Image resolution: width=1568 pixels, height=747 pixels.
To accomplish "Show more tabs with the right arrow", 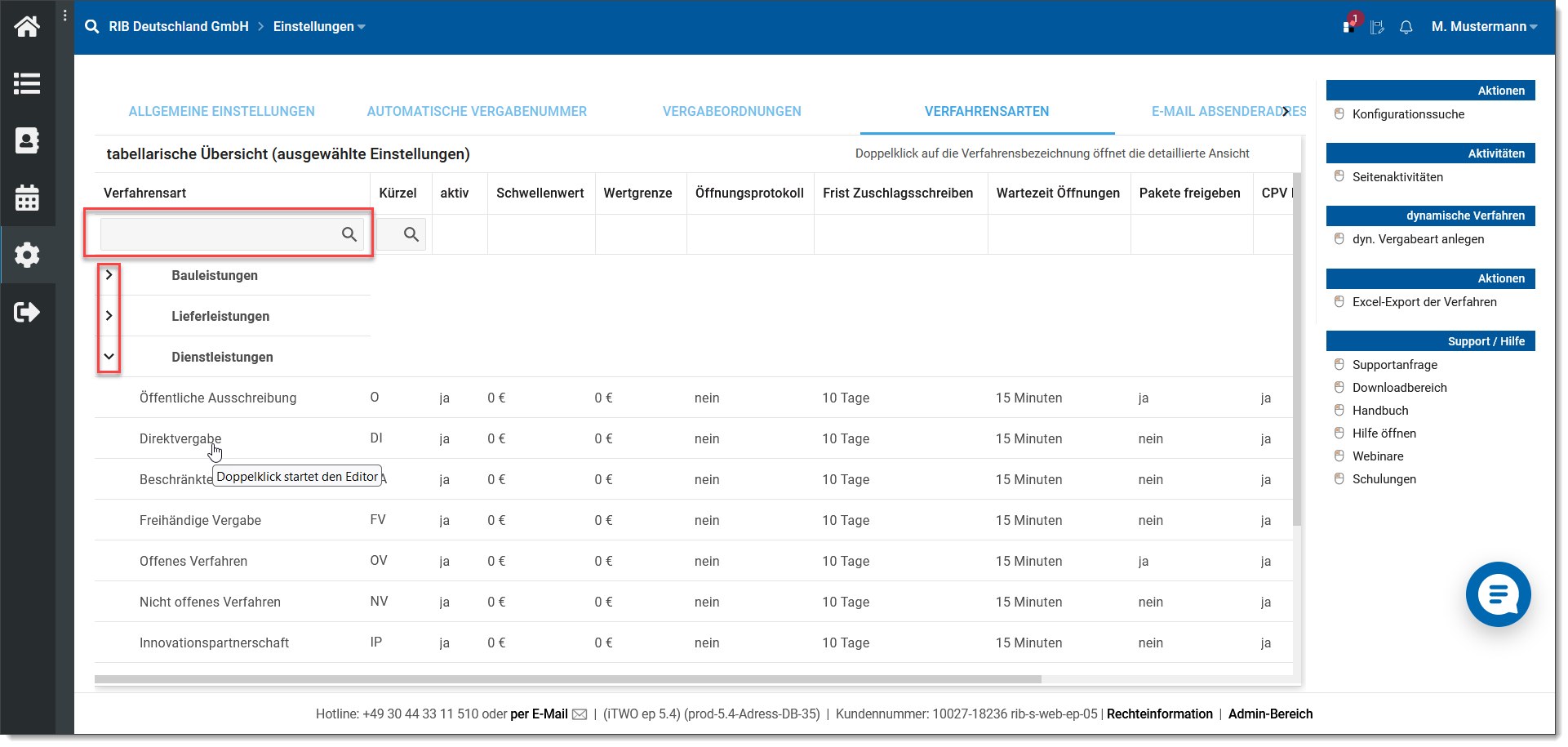I will pyautogui.click(x=1286, y=111).
